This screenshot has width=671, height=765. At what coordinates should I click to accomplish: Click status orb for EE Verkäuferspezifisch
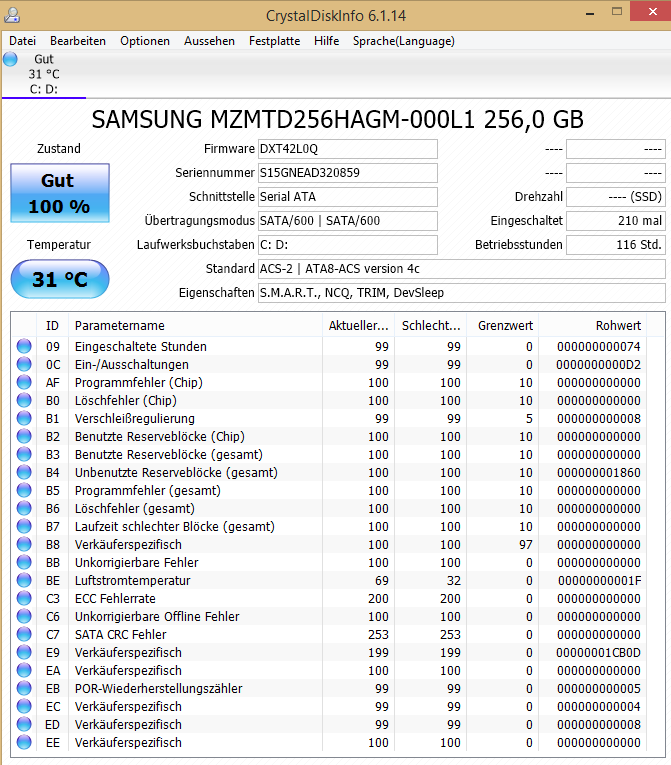pyautogui.click(x=24, y=742)
